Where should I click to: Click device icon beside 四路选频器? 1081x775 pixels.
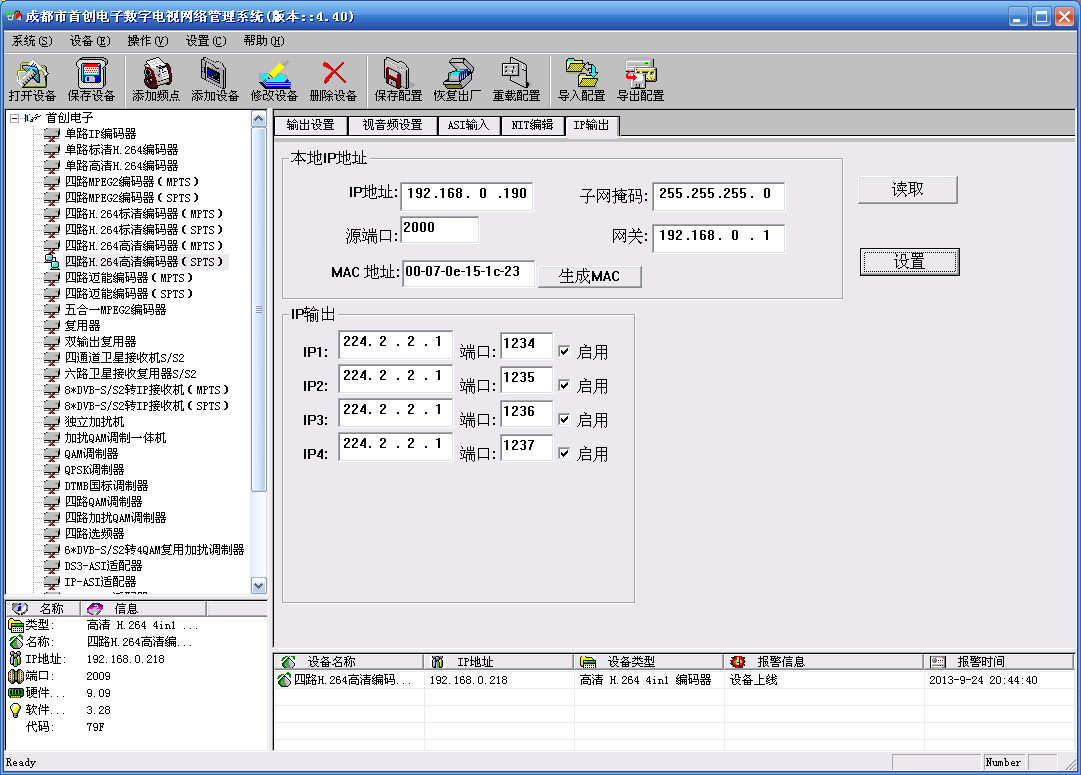click(x=52, y=534)
